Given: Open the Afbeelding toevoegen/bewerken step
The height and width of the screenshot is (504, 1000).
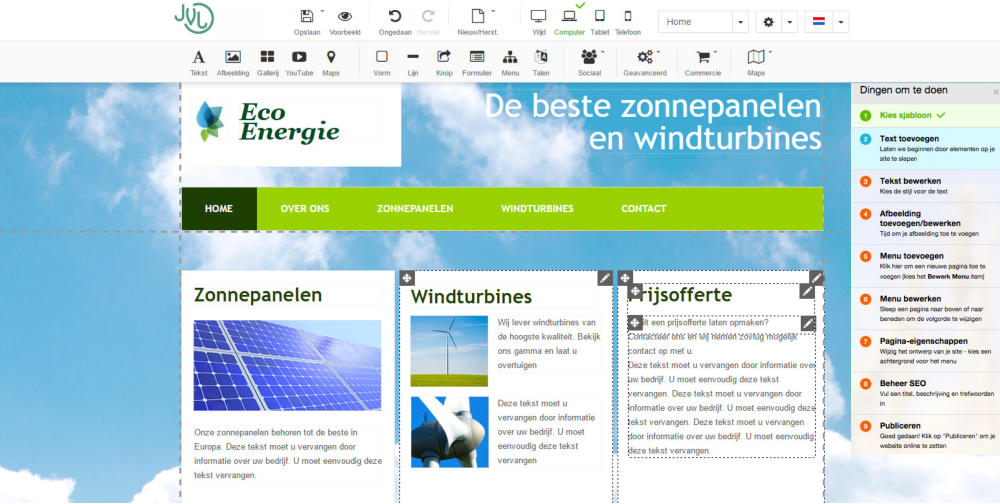Looking at the screenshot, I should tap(925, 223).
